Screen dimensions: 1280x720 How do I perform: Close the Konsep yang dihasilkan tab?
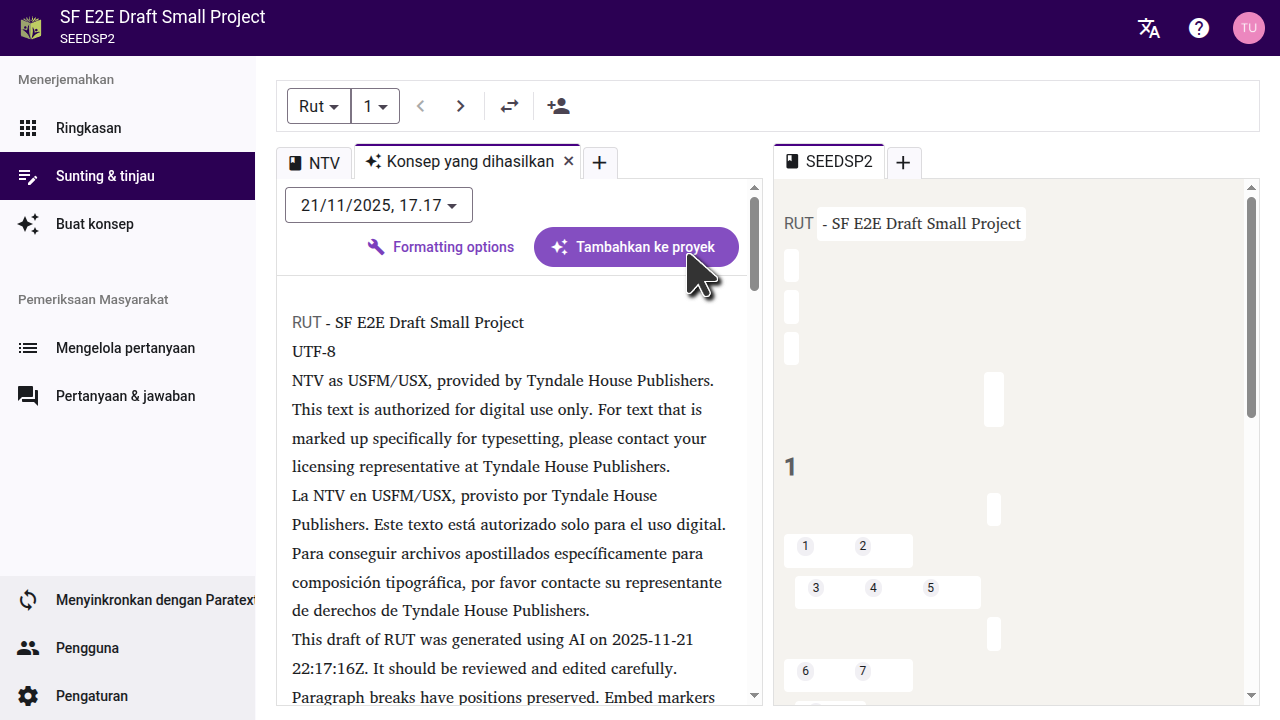click(x=569, y=161)
